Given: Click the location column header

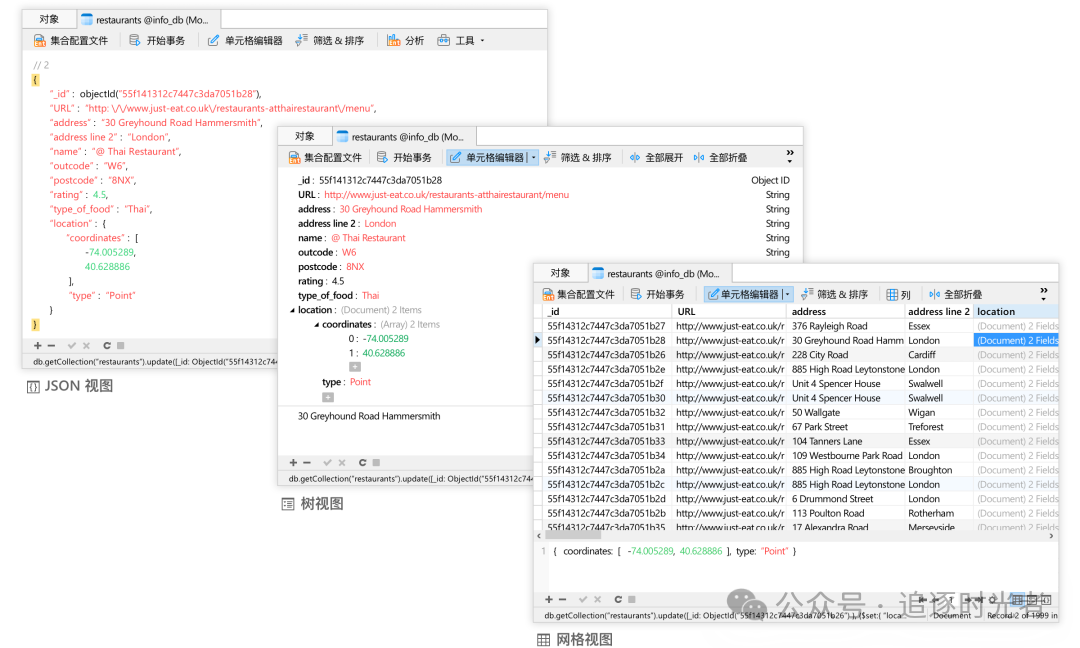Looking at the screenshot, I should (1015, 311).
